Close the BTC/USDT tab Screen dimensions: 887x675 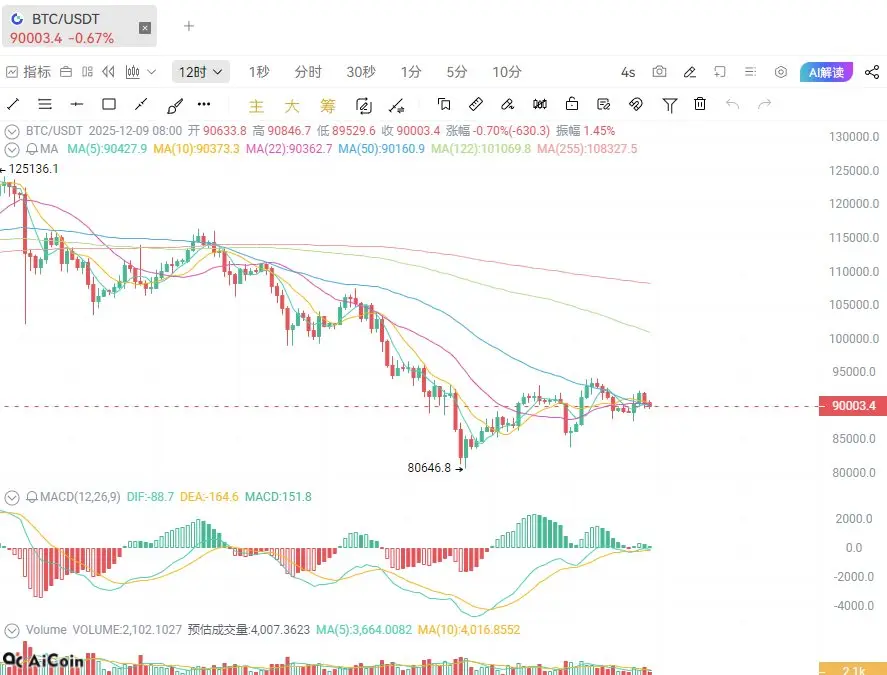coord(145,28)
